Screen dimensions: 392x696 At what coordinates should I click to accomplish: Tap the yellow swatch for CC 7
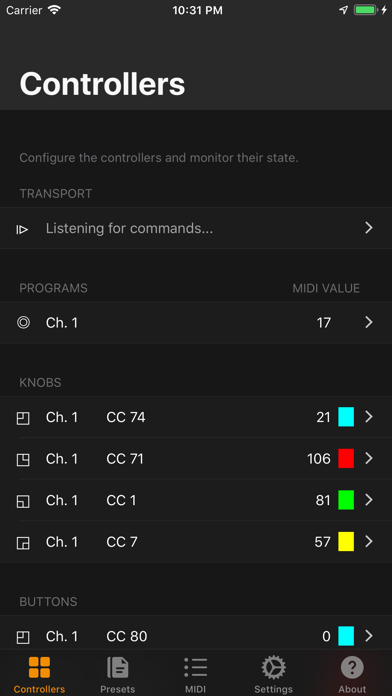tap(346, 542)
